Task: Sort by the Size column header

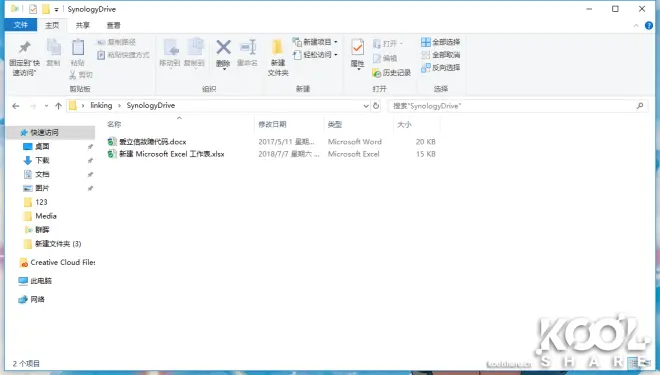Action: [417, 124]
